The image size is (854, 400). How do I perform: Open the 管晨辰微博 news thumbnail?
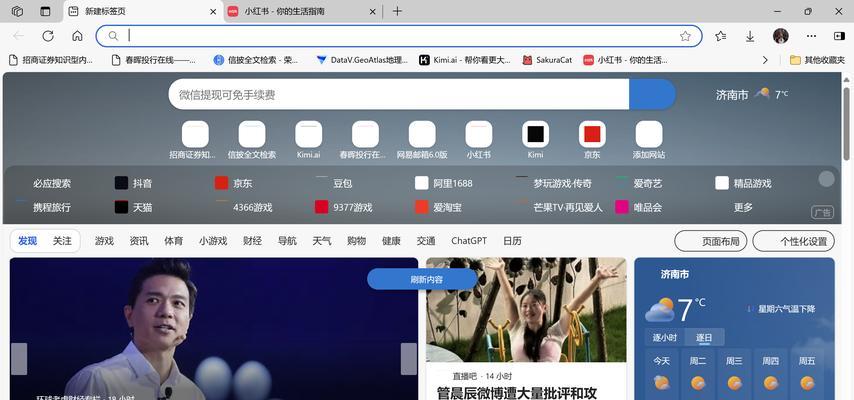(x=526, y=310)
